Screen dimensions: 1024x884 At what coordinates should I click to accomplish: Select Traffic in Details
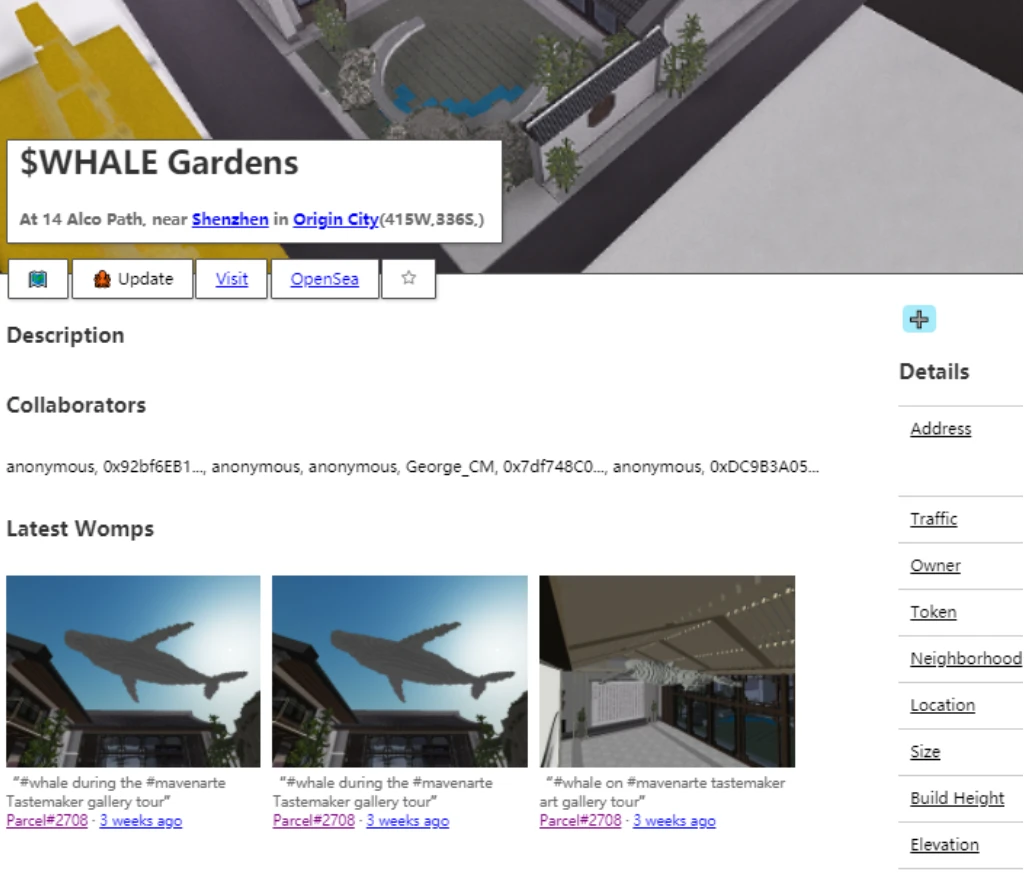point(934,519)
